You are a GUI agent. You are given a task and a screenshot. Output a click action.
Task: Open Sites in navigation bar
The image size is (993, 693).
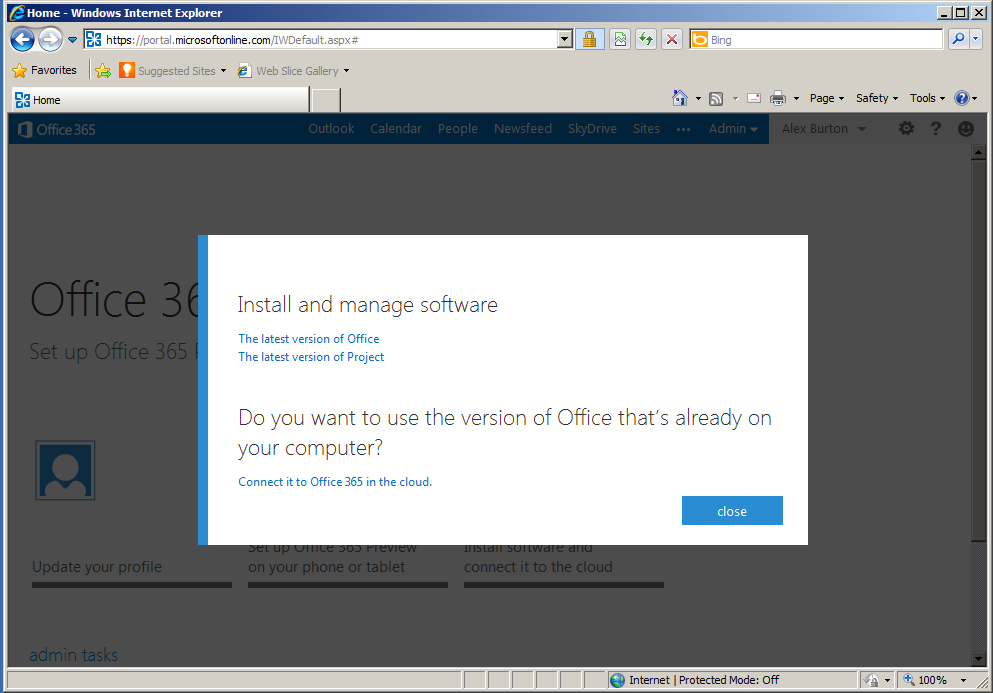pos(646,129)
